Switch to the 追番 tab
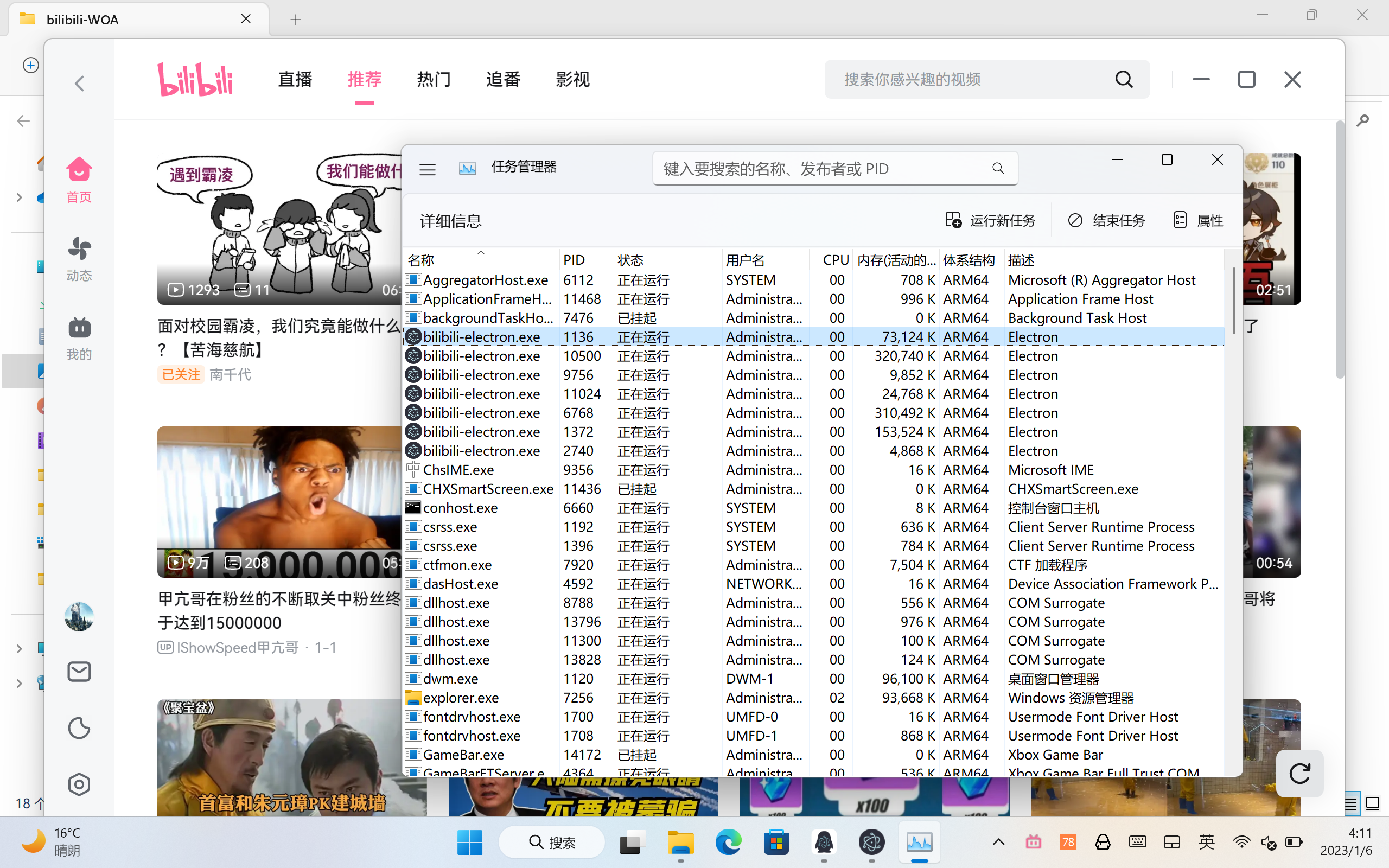 point(504,79)
